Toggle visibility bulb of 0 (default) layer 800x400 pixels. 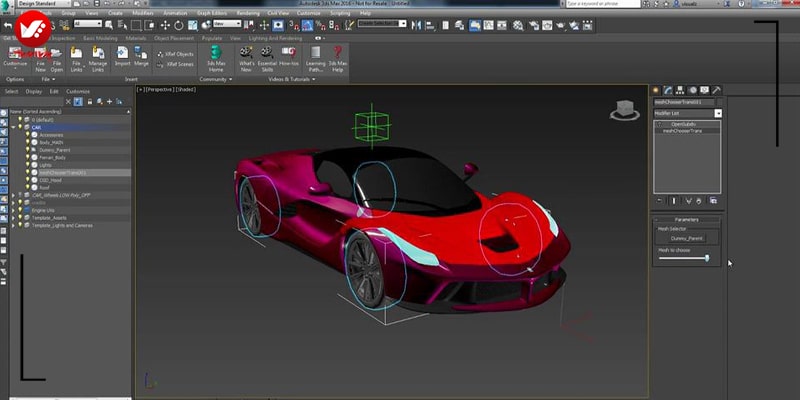pyautogui.click(x=20, y=119)
